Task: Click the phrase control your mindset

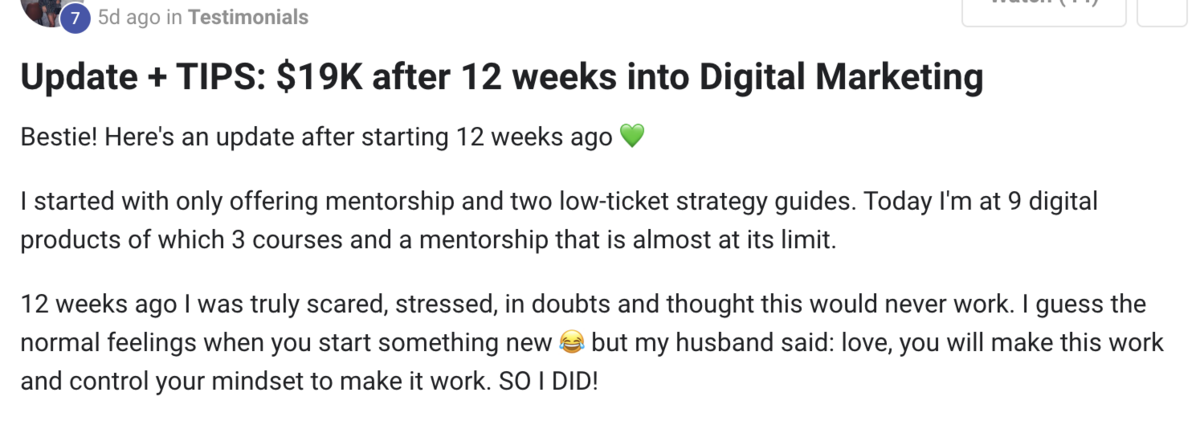Action: pos(161,383)
